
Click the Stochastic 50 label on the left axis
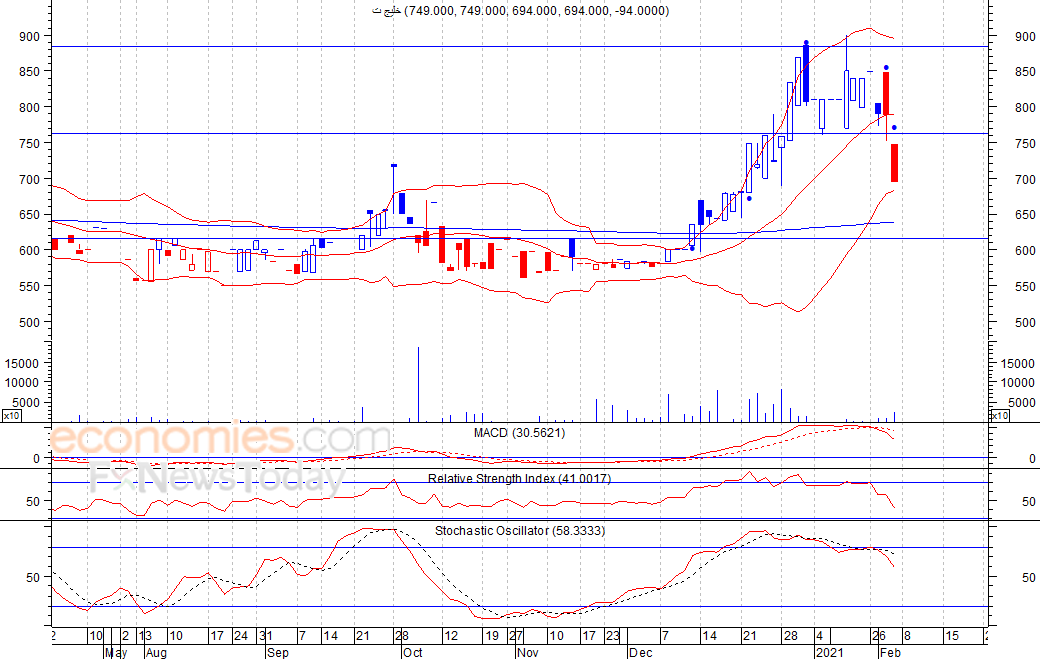point(33,577)
